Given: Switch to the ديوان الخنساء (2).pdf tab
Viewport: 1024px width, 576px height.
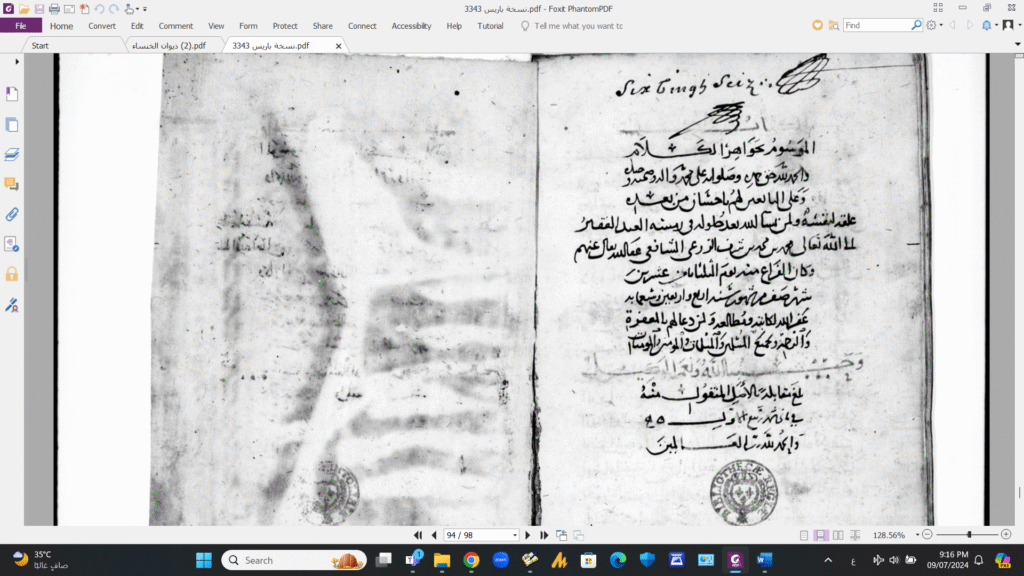Looking at the screenshot, I should pos(169,46).
